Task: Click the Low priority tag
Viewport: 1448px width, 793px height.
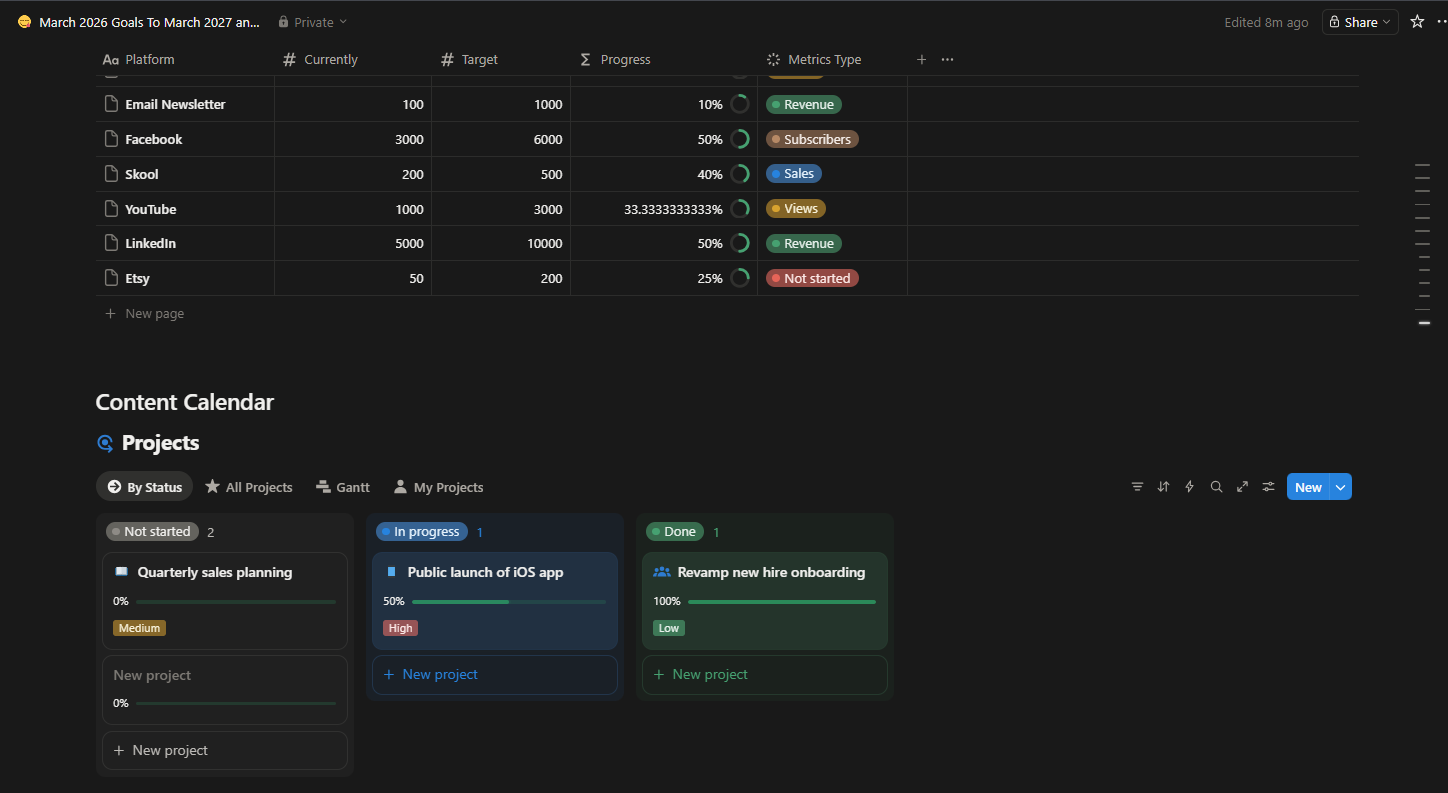Action: (x=669, y=628)
